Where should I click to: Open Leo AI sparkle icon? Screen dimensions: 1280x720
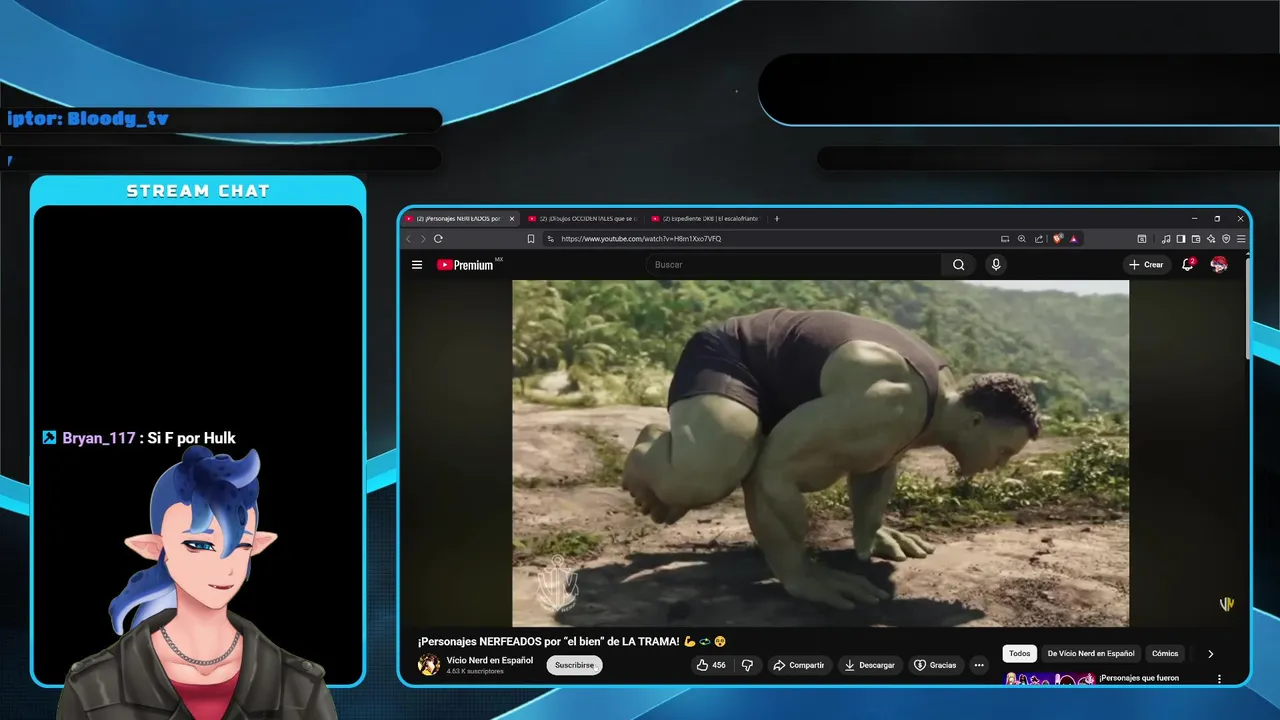1211,239
